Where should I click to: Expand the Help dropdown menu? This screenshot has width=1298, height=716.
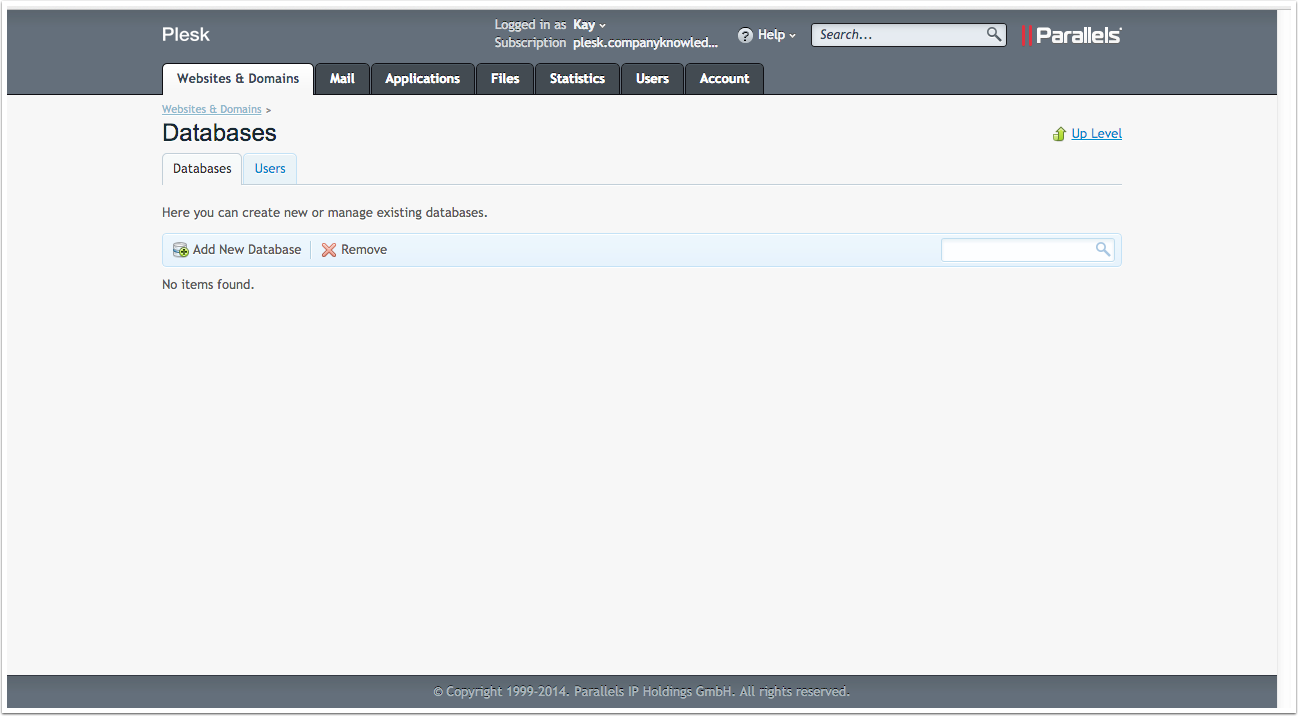tap(777, 35)
